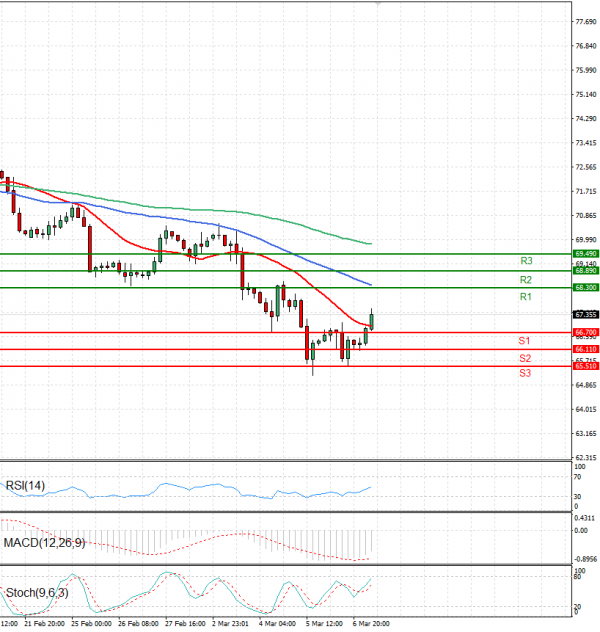Viewport: 600px width, 632px height.
Task: Click the 21 Feb 20:00 time label
Action: click(x=44, y=624)
